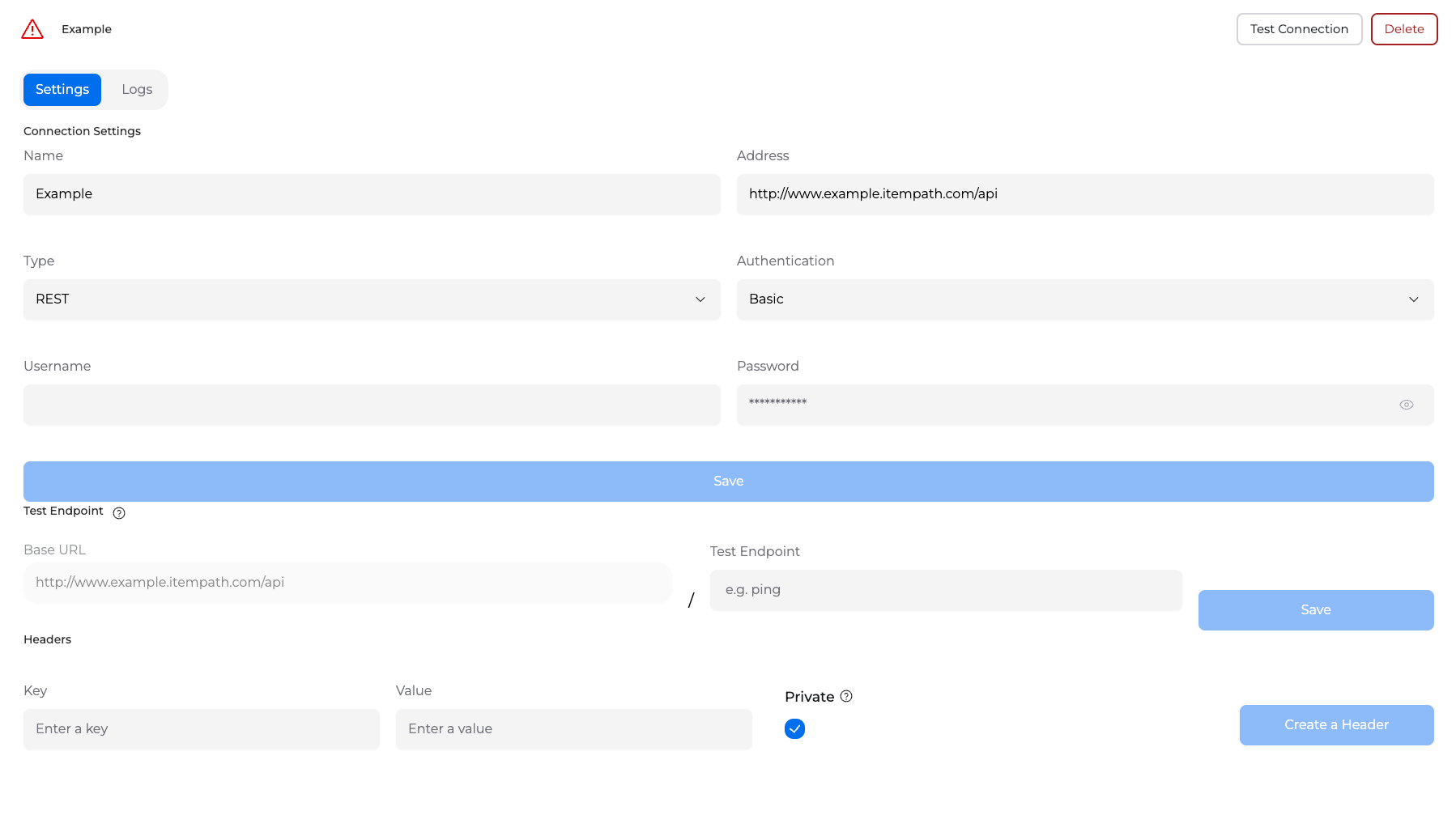This screenshot has width=1456, height=832.
Task: Click the Test Endpoint field with ping placeholder
Action: [946, 590]
